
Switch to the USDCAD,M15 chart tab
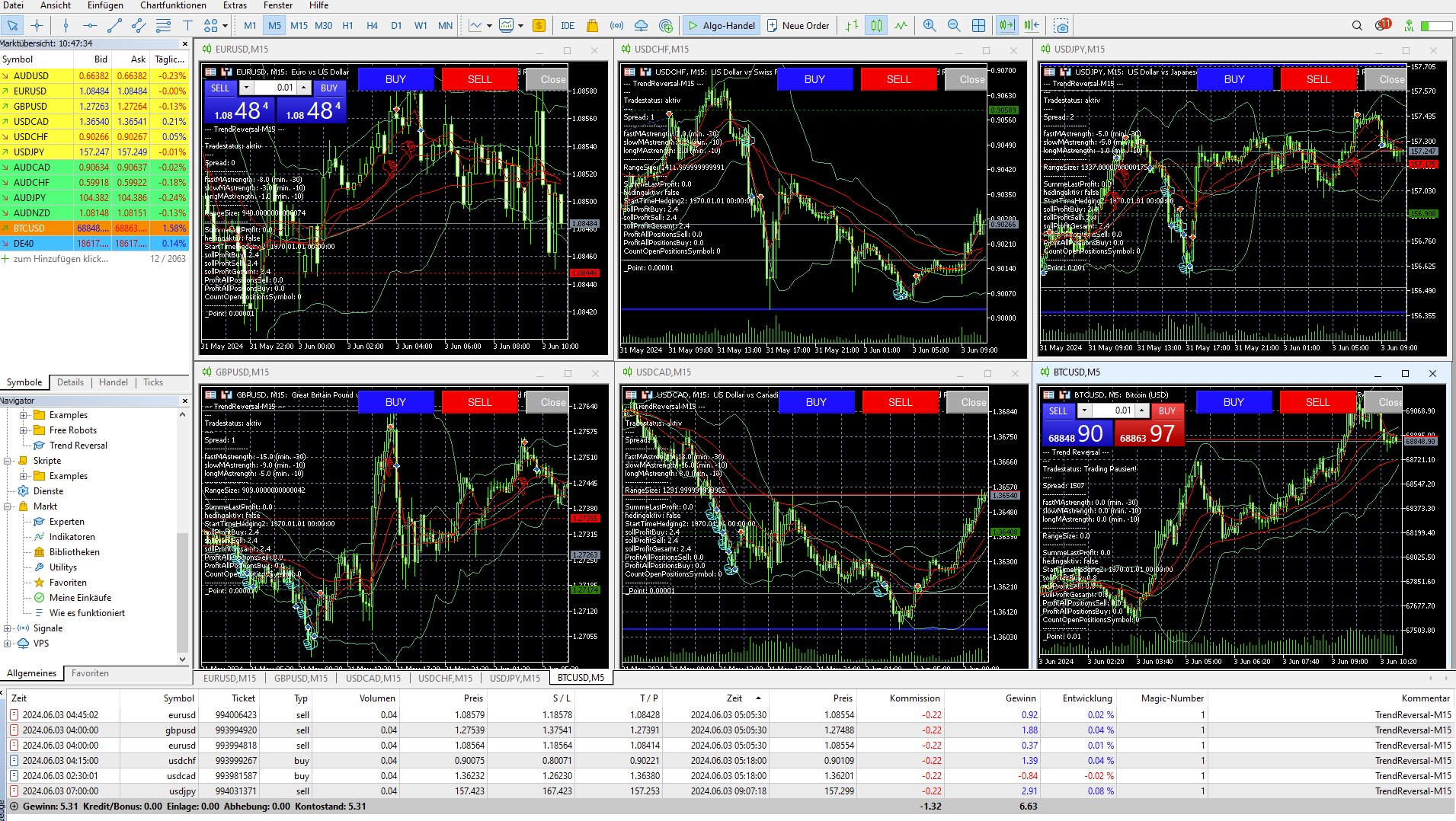coord(373,678)
